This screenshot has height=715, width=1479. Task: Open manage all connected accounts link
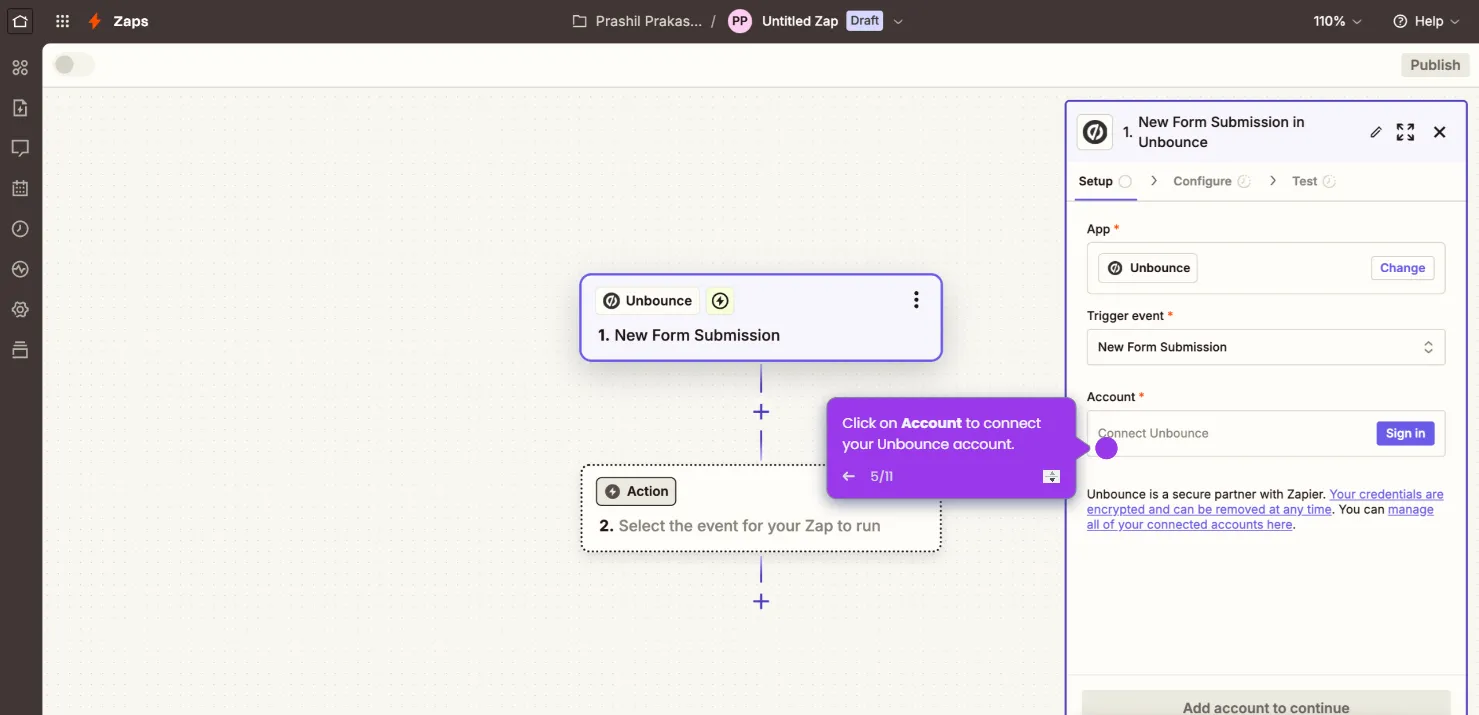pyautogui.click(x=1260, y=517)
